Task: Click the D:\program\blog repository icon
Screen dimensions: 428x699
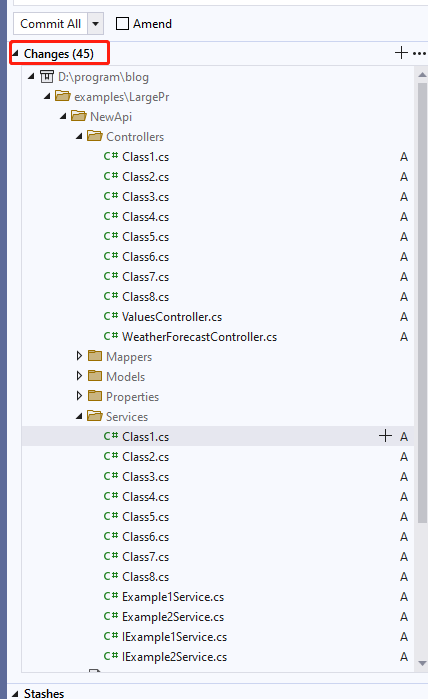Action: [47, 77]
